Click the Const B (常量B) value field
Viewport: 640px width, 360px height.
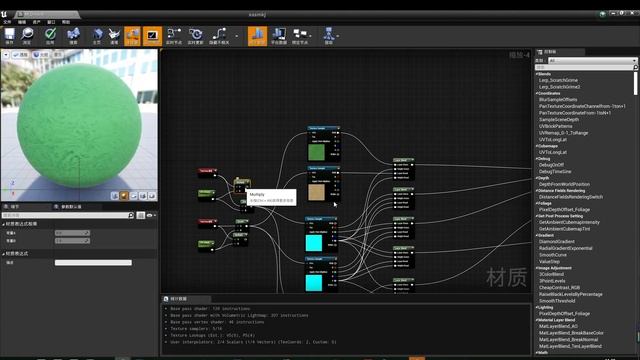point(73,241)
